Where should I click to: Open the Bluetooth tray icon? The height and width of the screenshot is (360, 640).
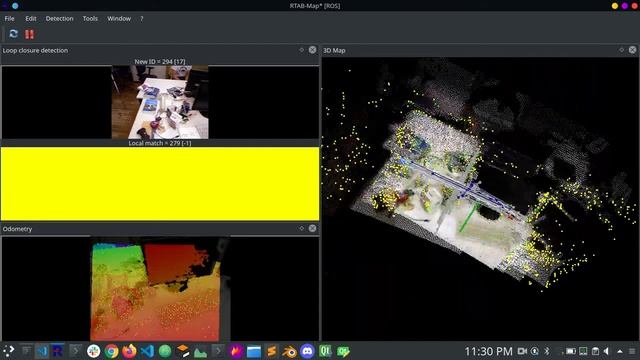[x=547, y=351]
